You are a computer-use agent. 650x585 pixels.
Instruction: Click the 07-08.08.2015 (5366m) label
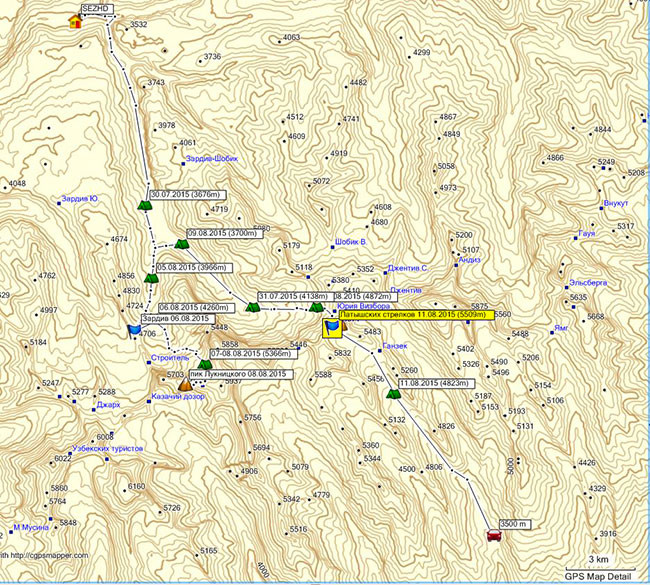click(256, 354)
